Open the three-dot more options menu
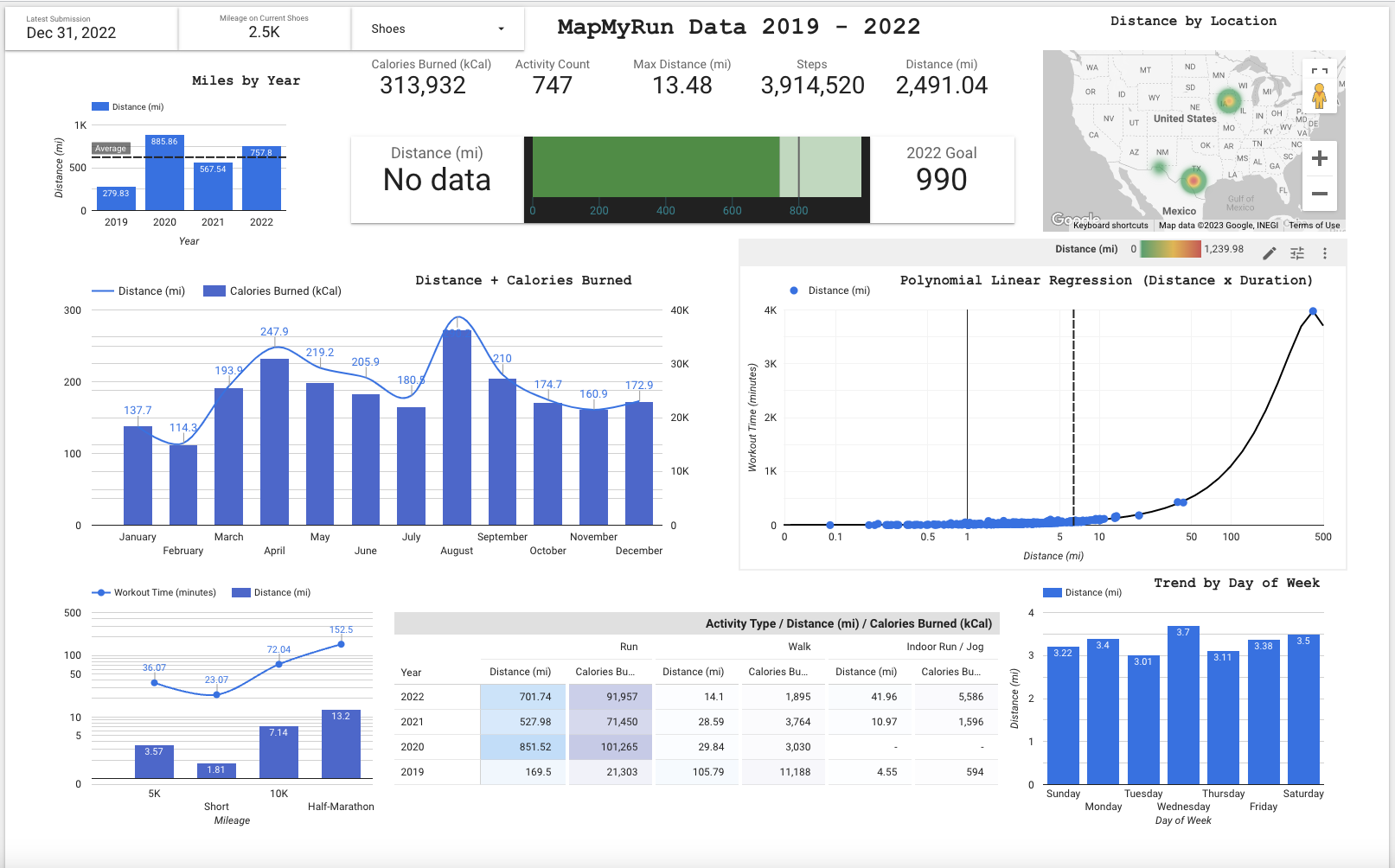Screen dimensions: 1395x868 (1324, 253)
